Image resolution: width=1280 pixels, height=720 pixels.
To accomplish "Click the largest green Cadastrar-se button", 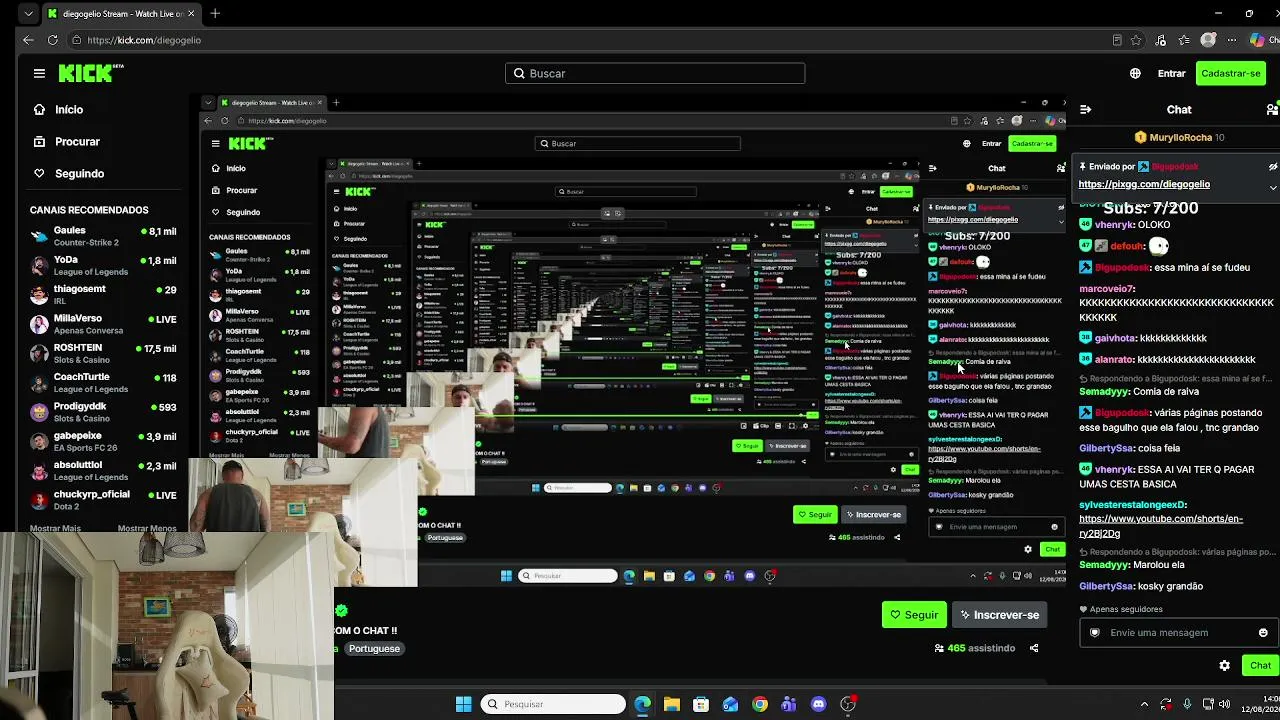I will pos(1231,73).
